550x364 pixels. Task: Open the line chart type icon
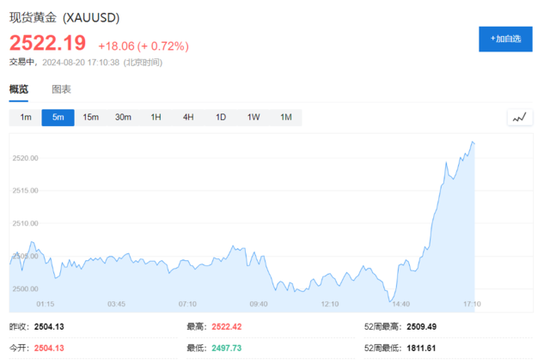click(x=520, y=117)
